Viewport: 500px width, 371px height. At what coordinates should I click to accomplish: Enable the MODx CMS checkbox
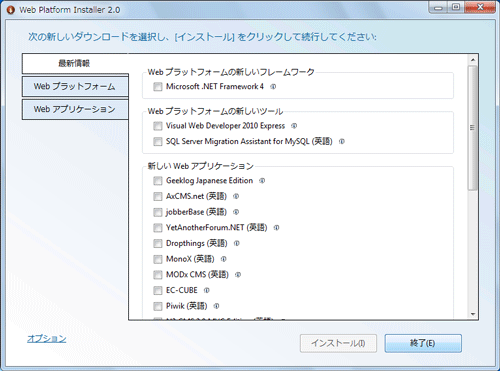pyautogui.click(x=158, y=275)
